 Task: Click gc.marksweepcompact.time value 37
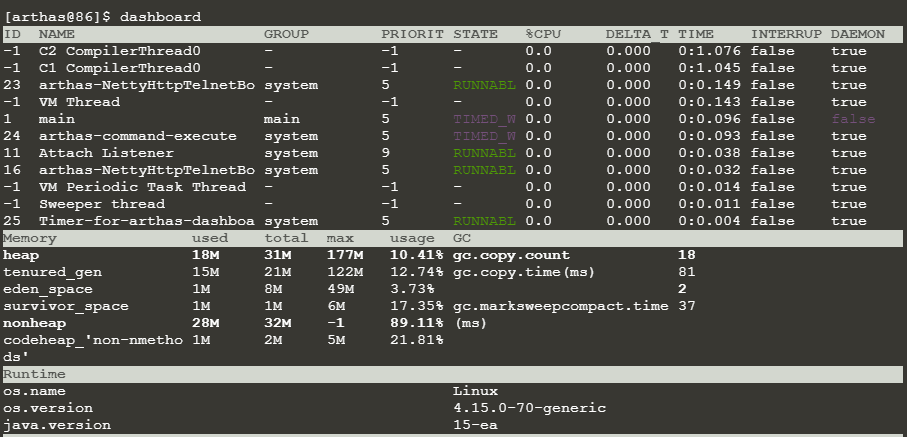pyautogui.click(x=687, y=306)
